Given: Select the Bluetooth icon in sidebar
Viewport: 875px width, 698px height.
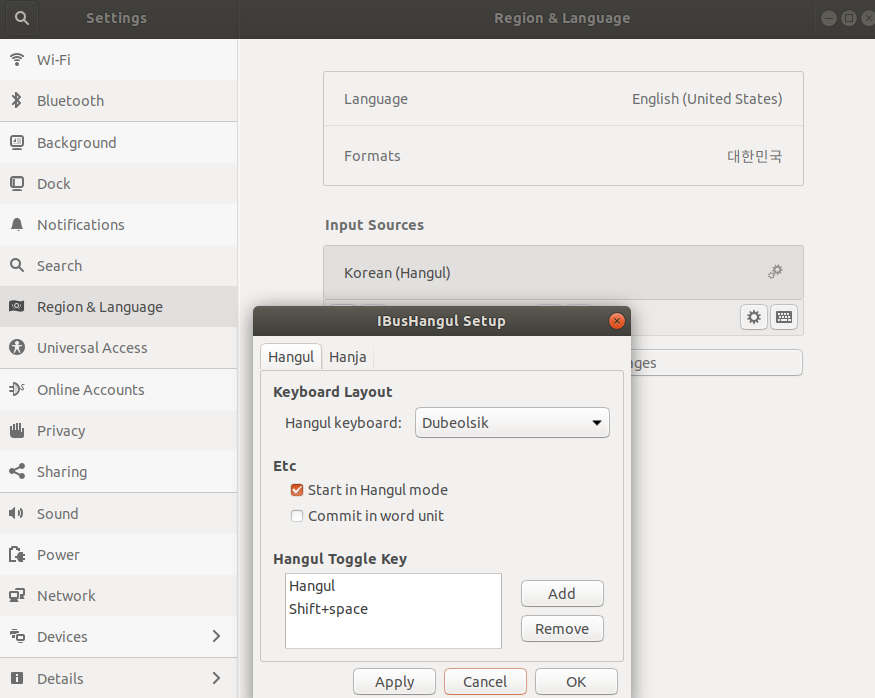Looking at the screenshot, I should [17, 100].
